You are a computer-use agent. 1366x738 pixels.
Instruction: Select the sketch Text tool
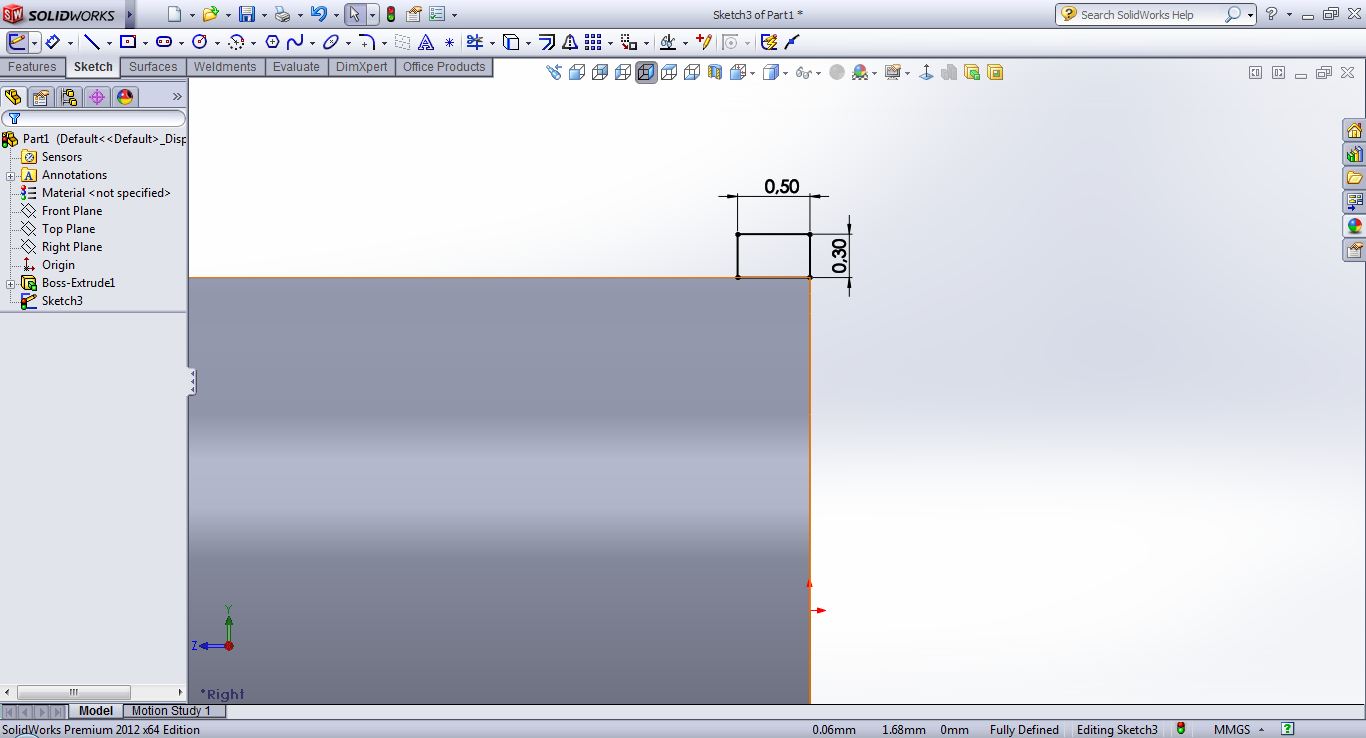click(x=426, y=42)
